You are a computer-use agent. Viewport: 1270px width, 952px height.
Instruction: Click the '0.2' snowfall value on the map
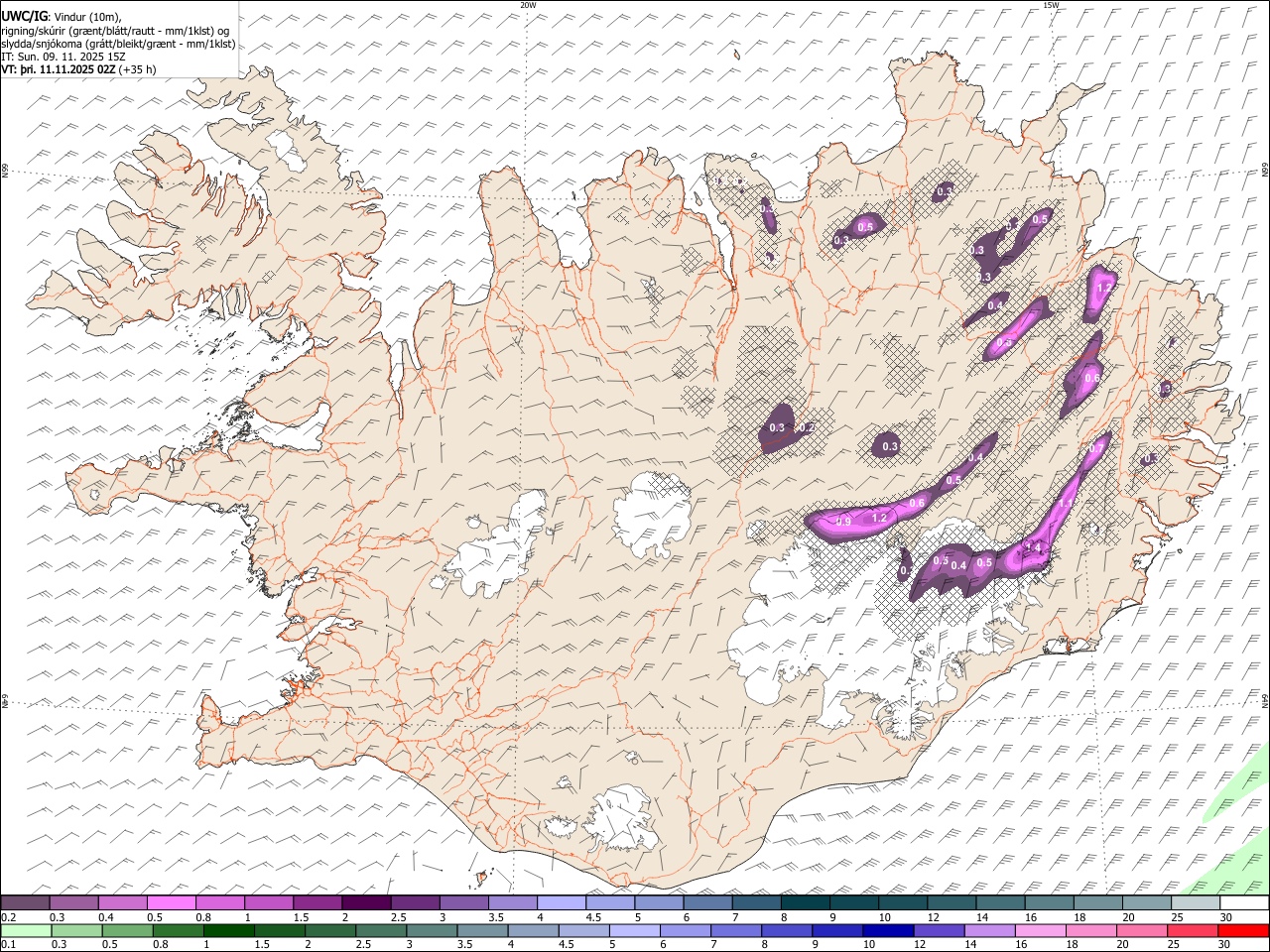[808, 428]
